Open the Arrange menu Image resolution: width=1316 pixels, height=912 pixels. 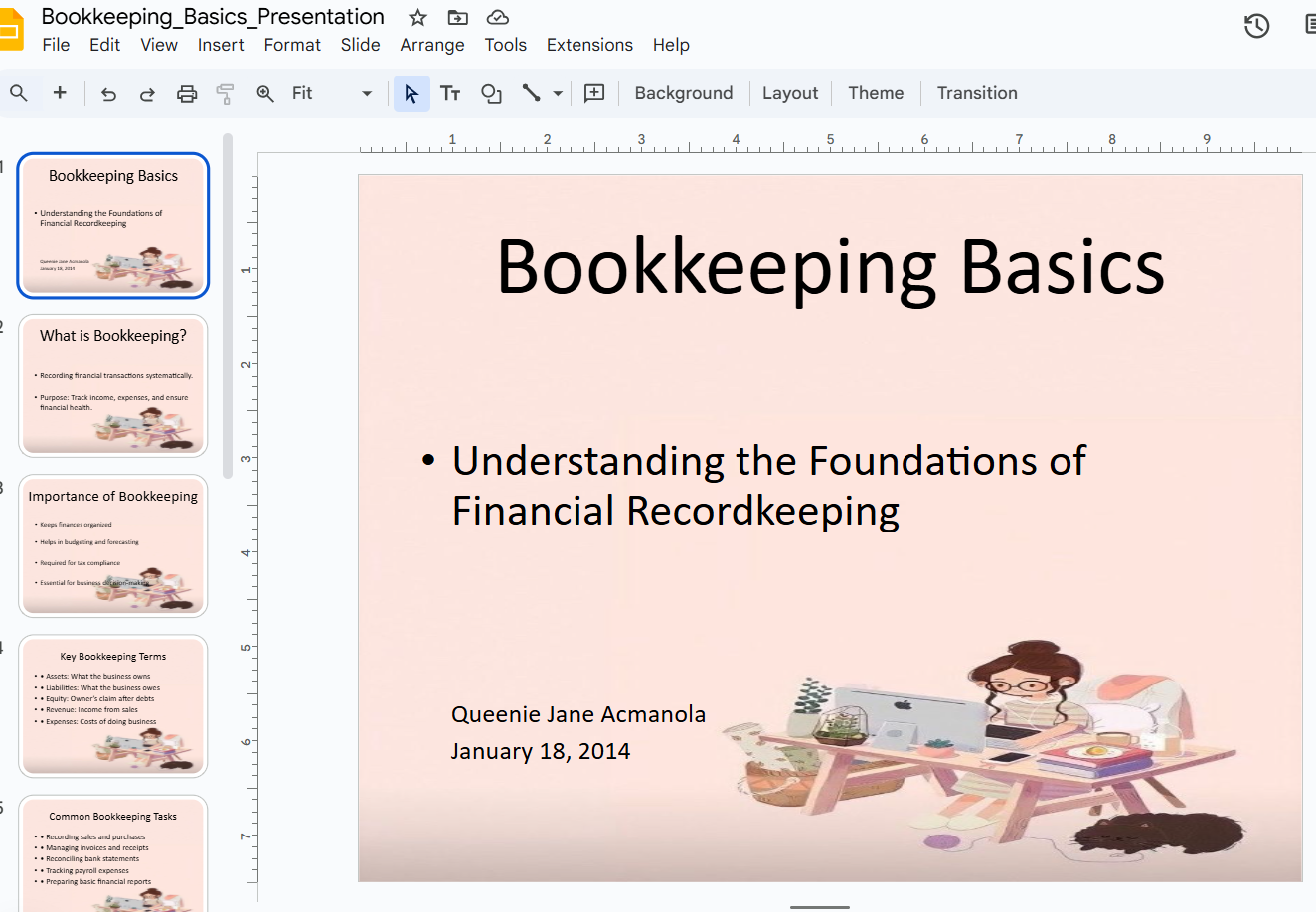tap(431, 45)
